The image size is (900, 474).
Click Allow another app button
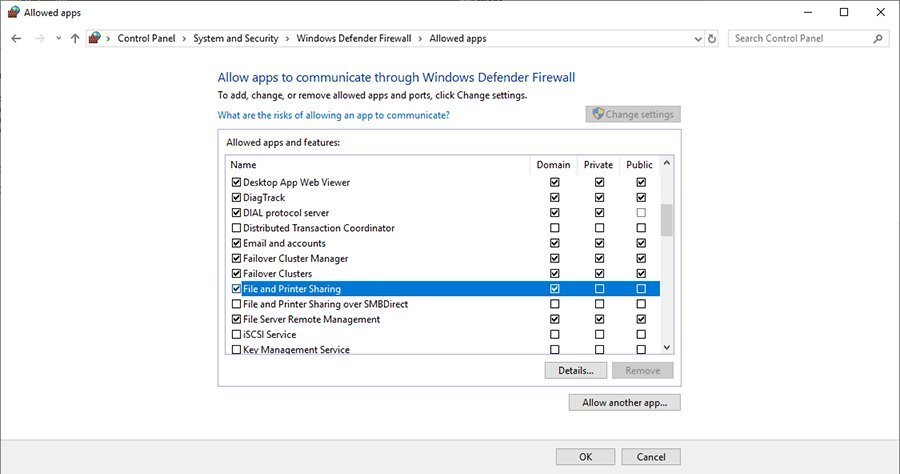(x=624, y=402)
